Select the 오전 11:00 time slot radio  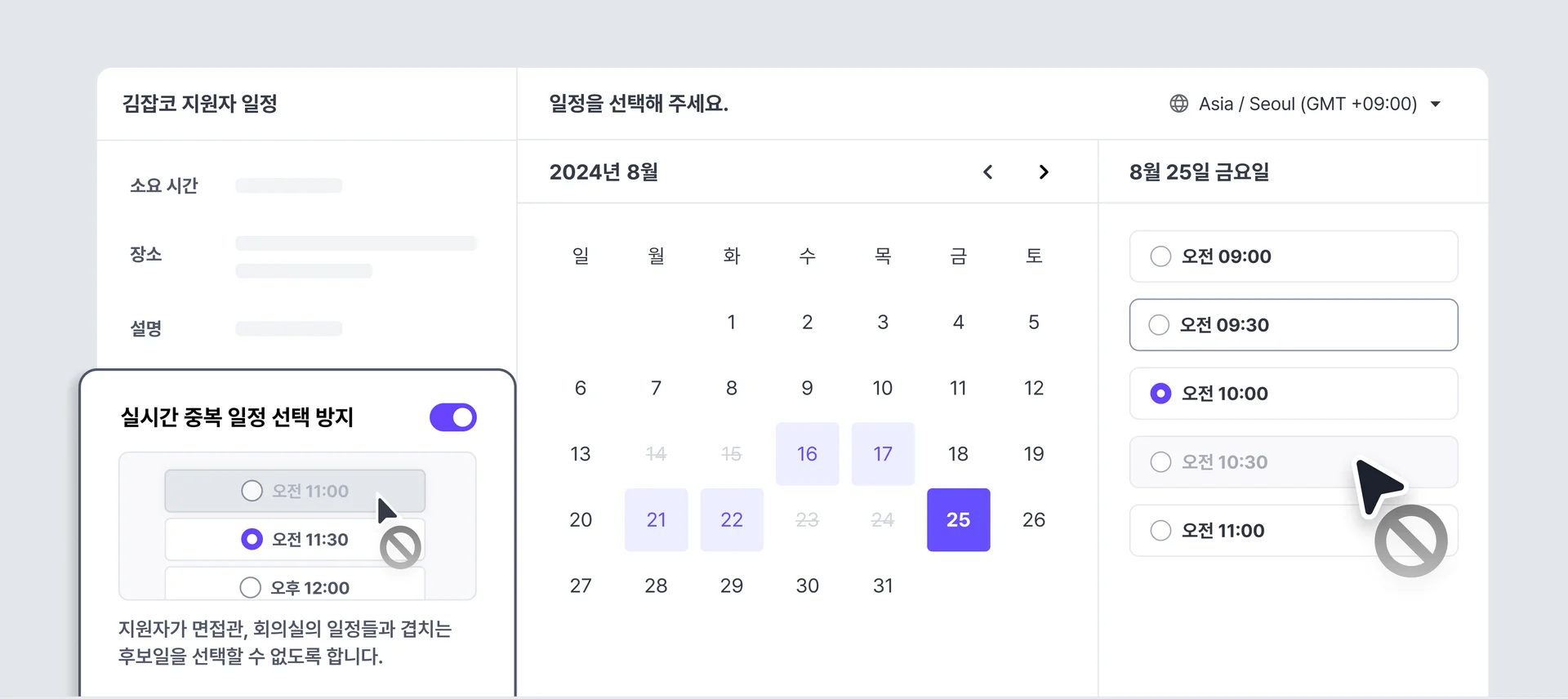pyautogui.click(x=1160, y=530)
